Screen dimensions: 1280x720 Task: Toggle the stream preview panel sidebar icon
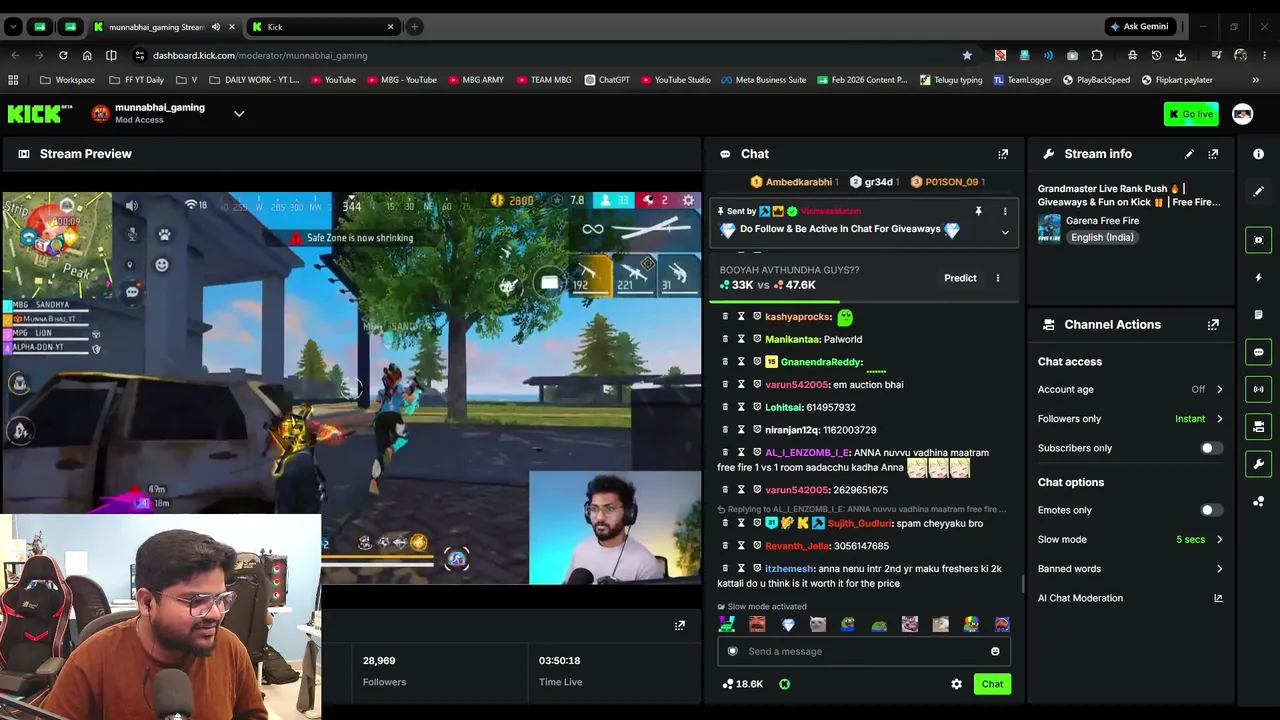(x=1258, y=240)
